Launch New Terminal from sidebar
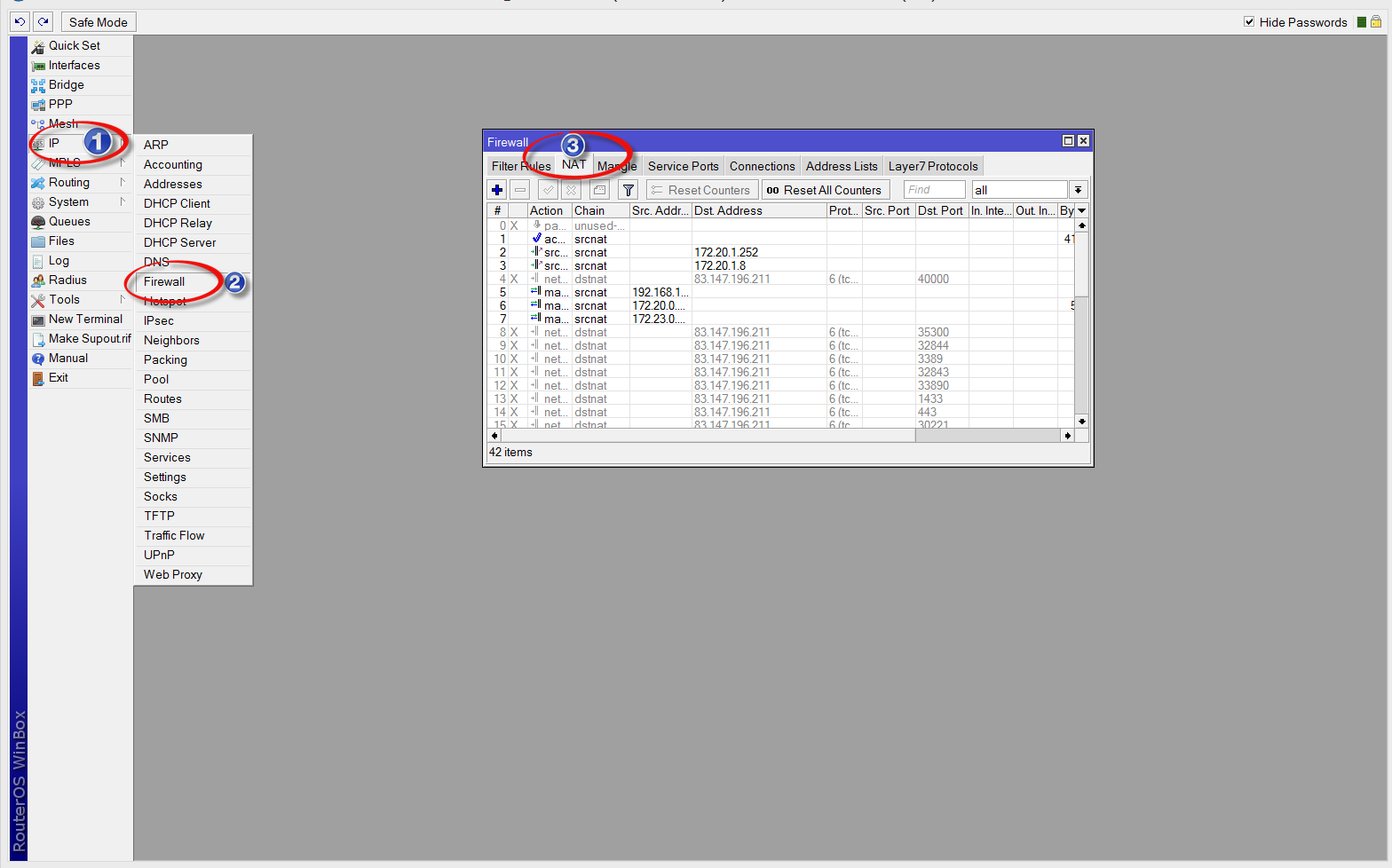1392x868 pixels. pos(85,320)
